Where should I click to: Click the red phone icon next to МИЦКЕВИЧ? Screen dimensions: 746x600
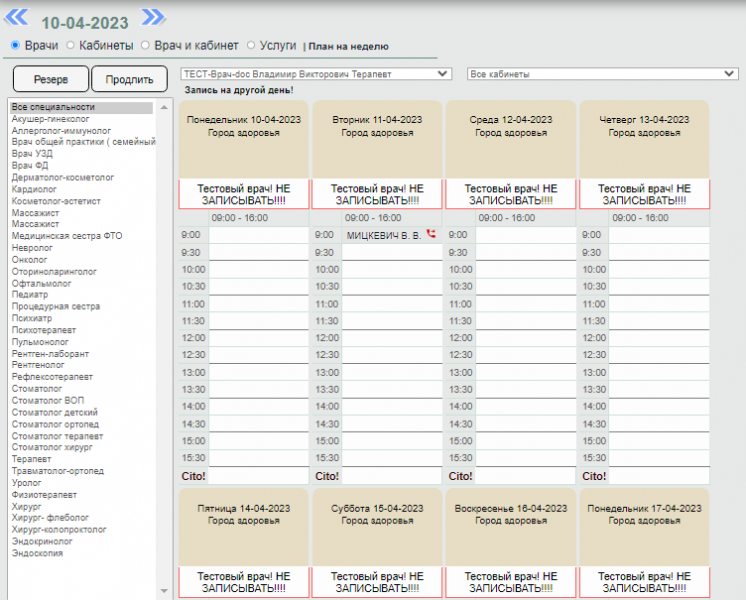pyautogui.click(x=431, y=234)
